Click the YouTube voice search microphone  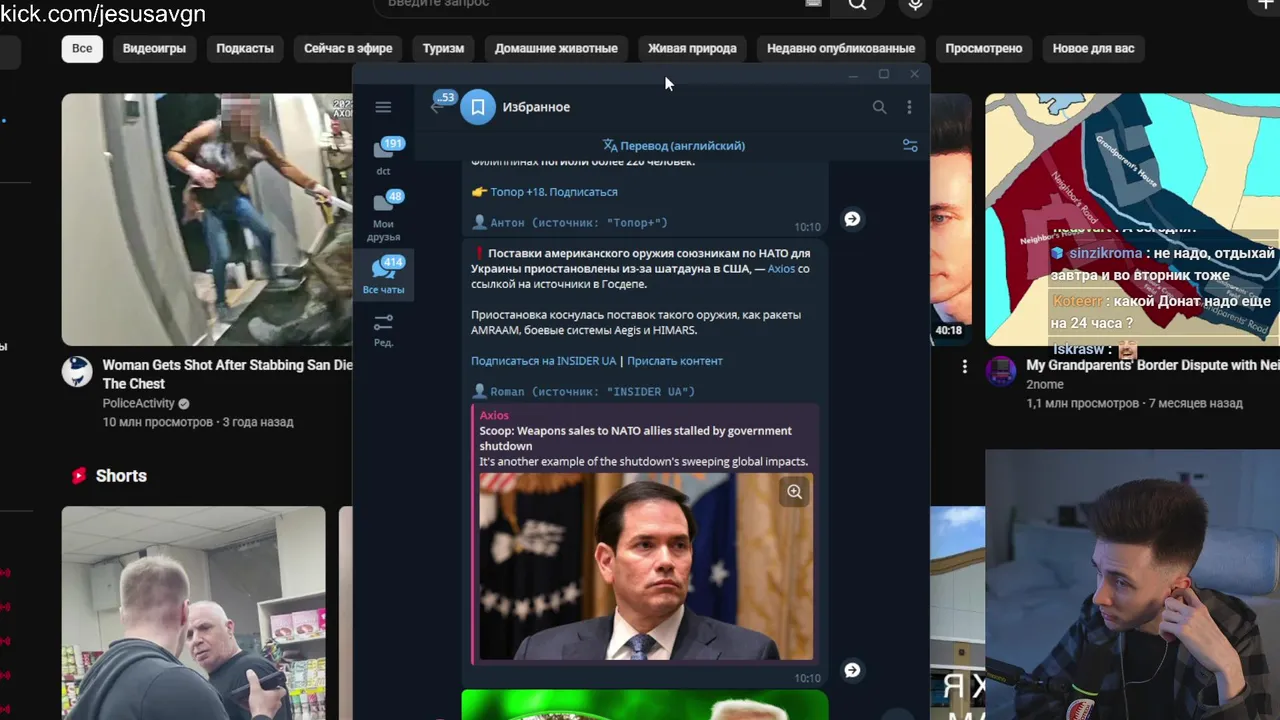(x=915, y=5)
